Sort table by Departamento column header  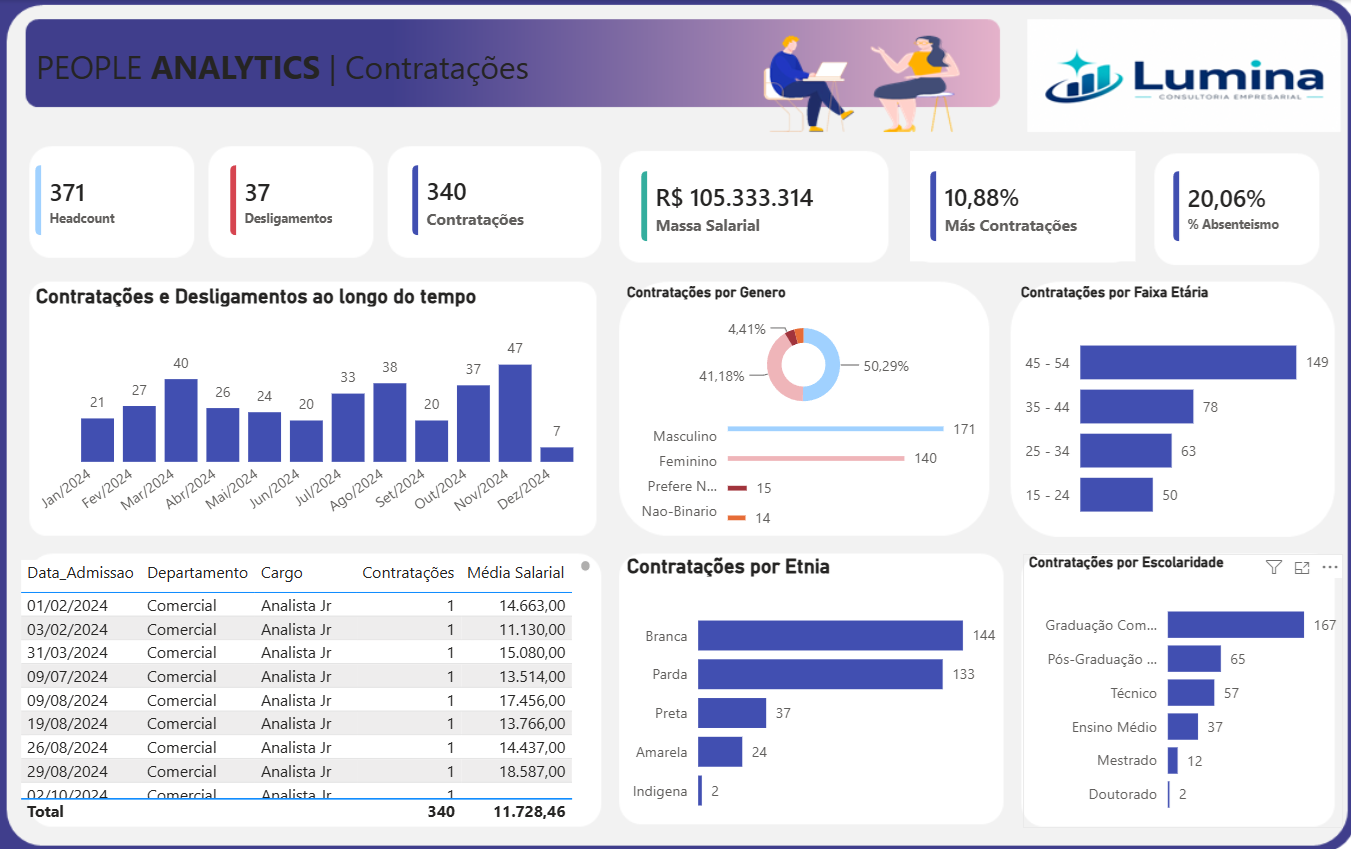197,573
